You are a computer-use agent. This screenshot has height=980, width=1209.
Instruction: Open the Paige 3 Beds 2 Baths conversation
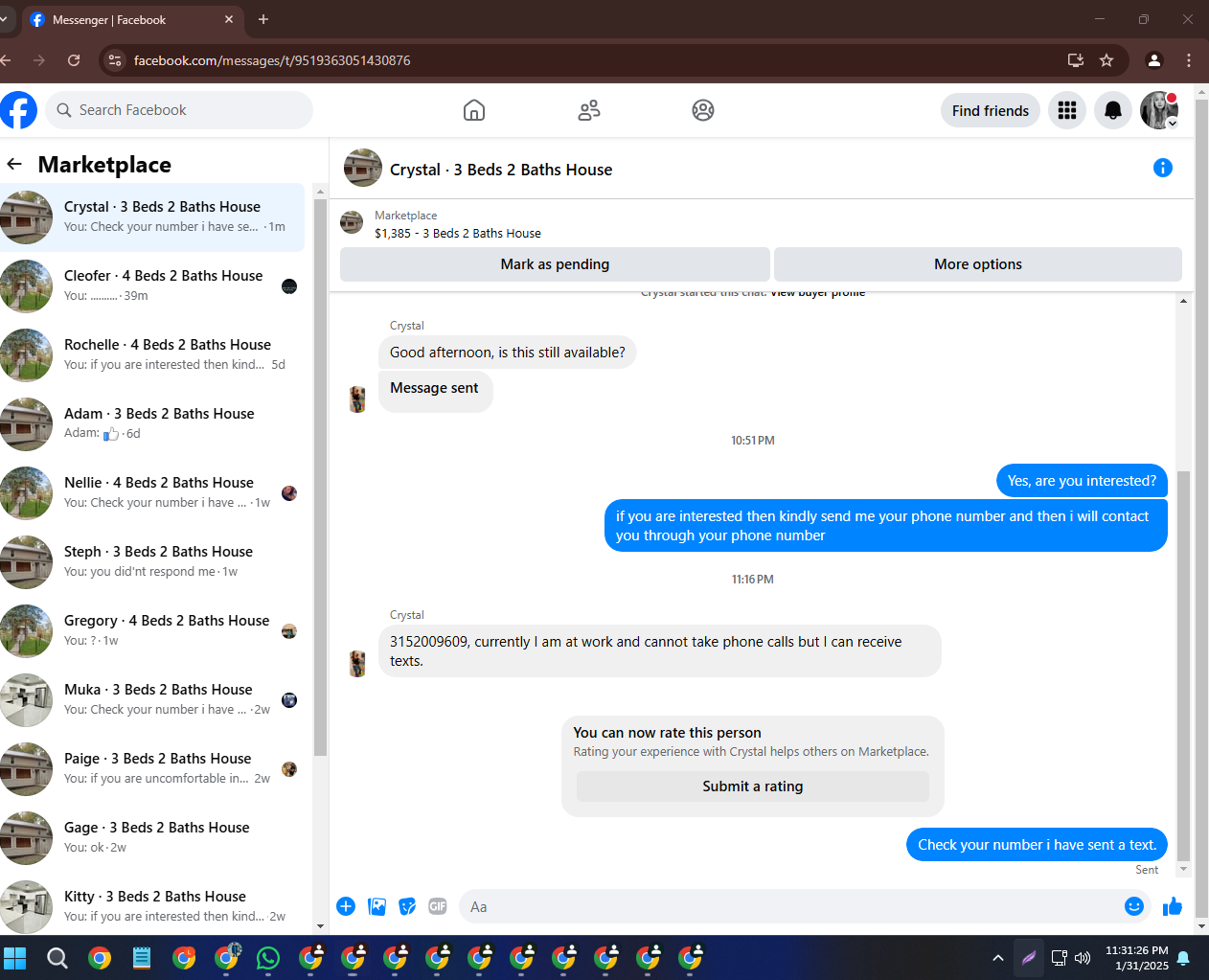[152, 769]
